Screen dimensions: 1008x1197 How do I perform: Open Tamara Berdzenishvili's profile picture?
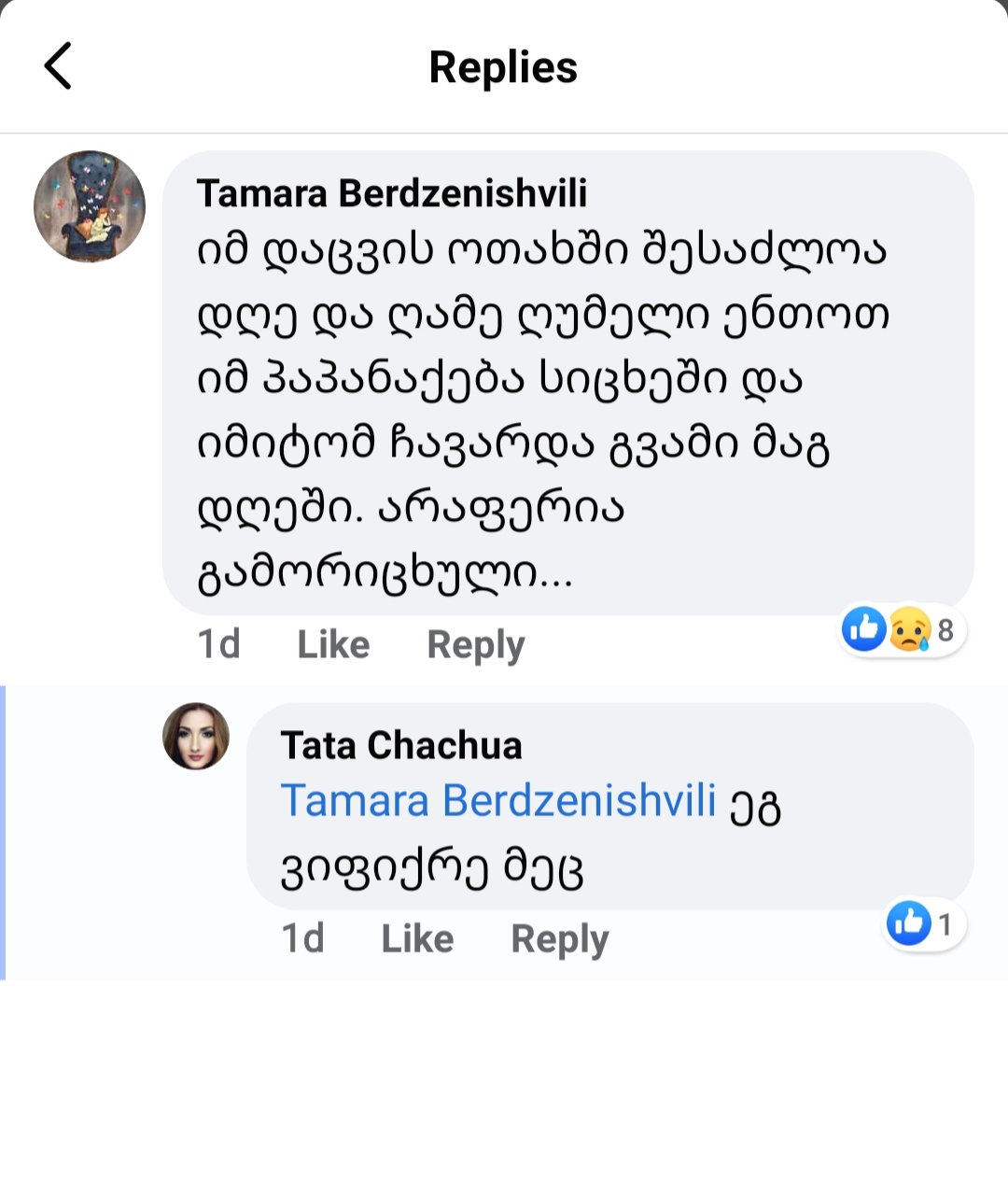pyautogui.click(x=90, y=206)
